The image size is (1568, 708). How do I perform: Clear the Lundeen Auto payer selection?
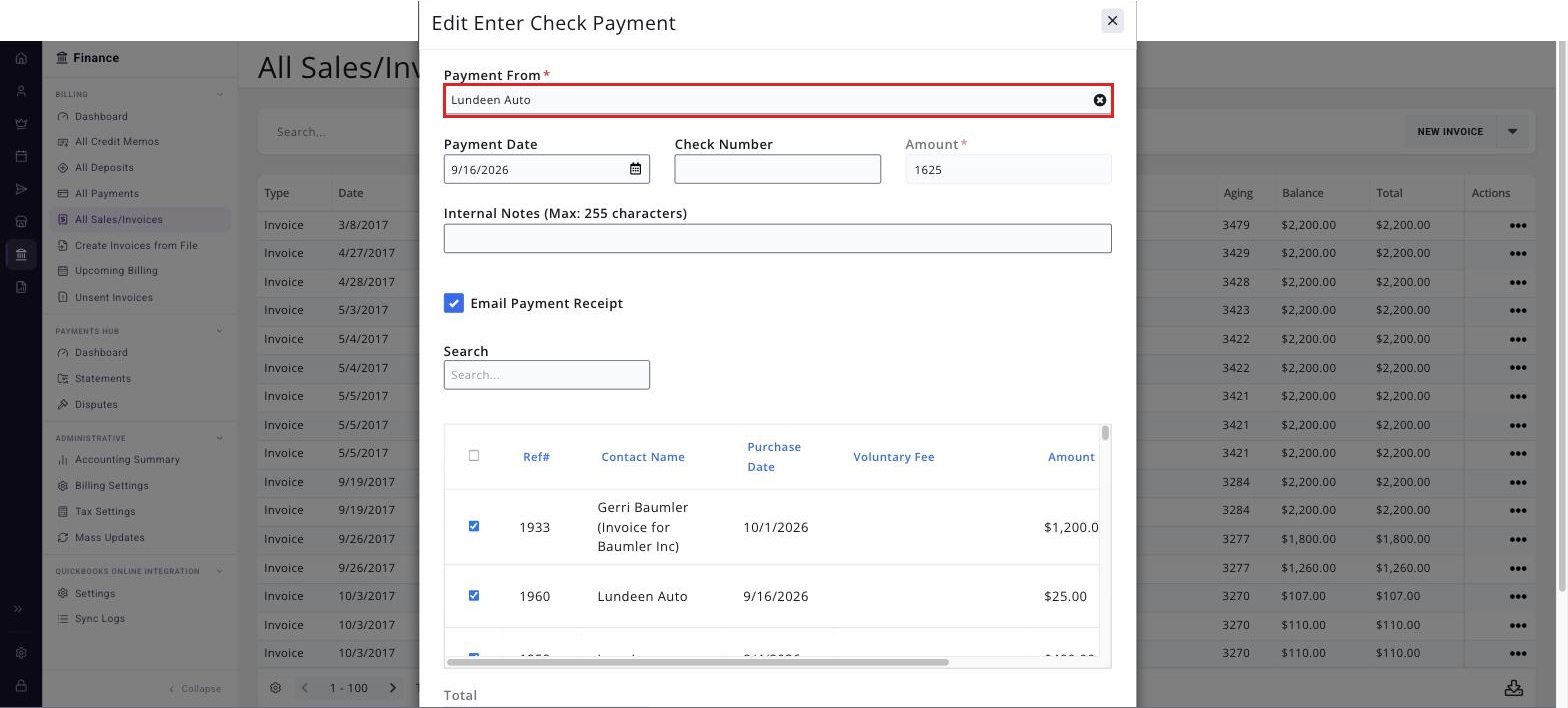[1100, 100]
